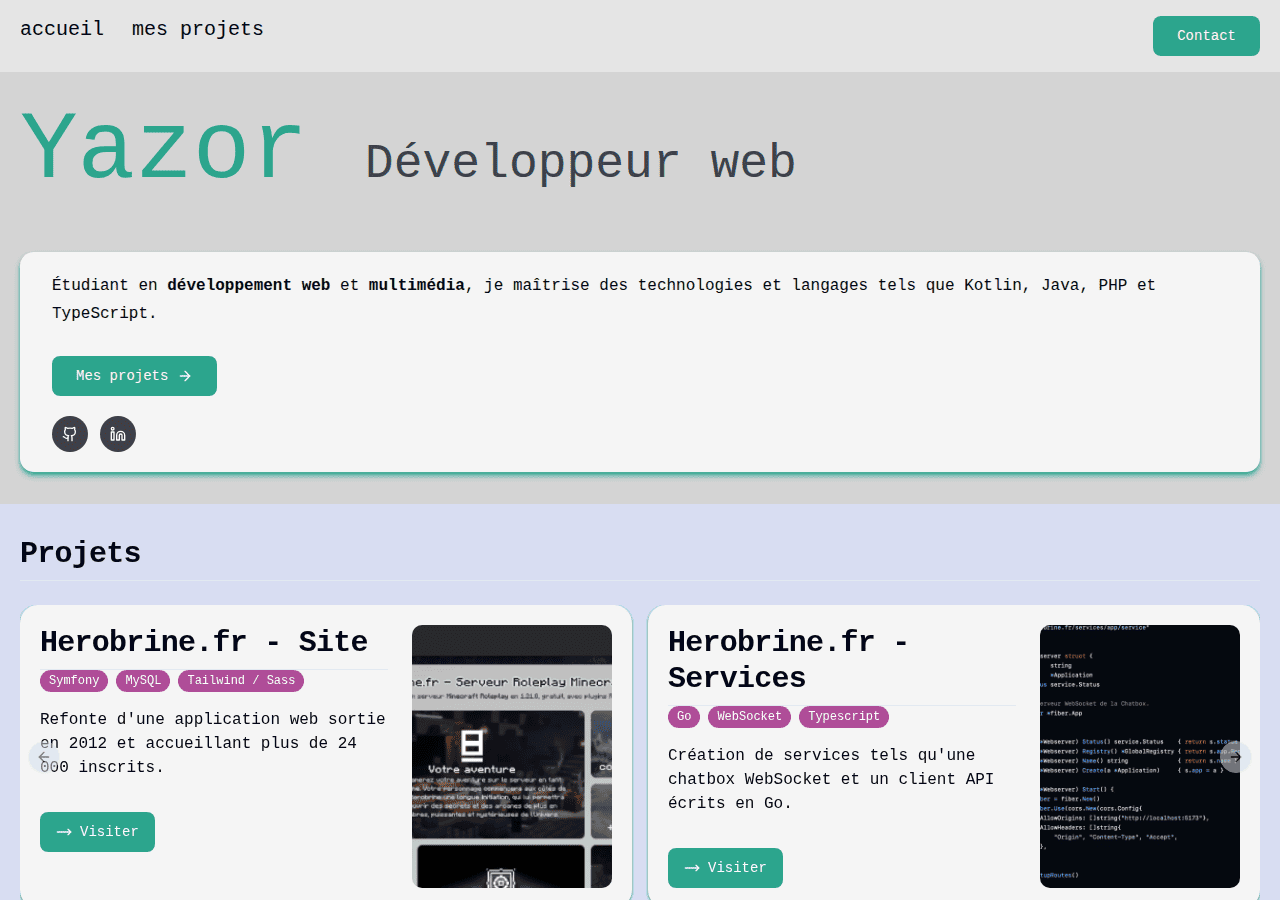Click the 'Refonte d'une application web' description
The width and height of the screenshot is (1280, 900).
(x=213, y=743)
